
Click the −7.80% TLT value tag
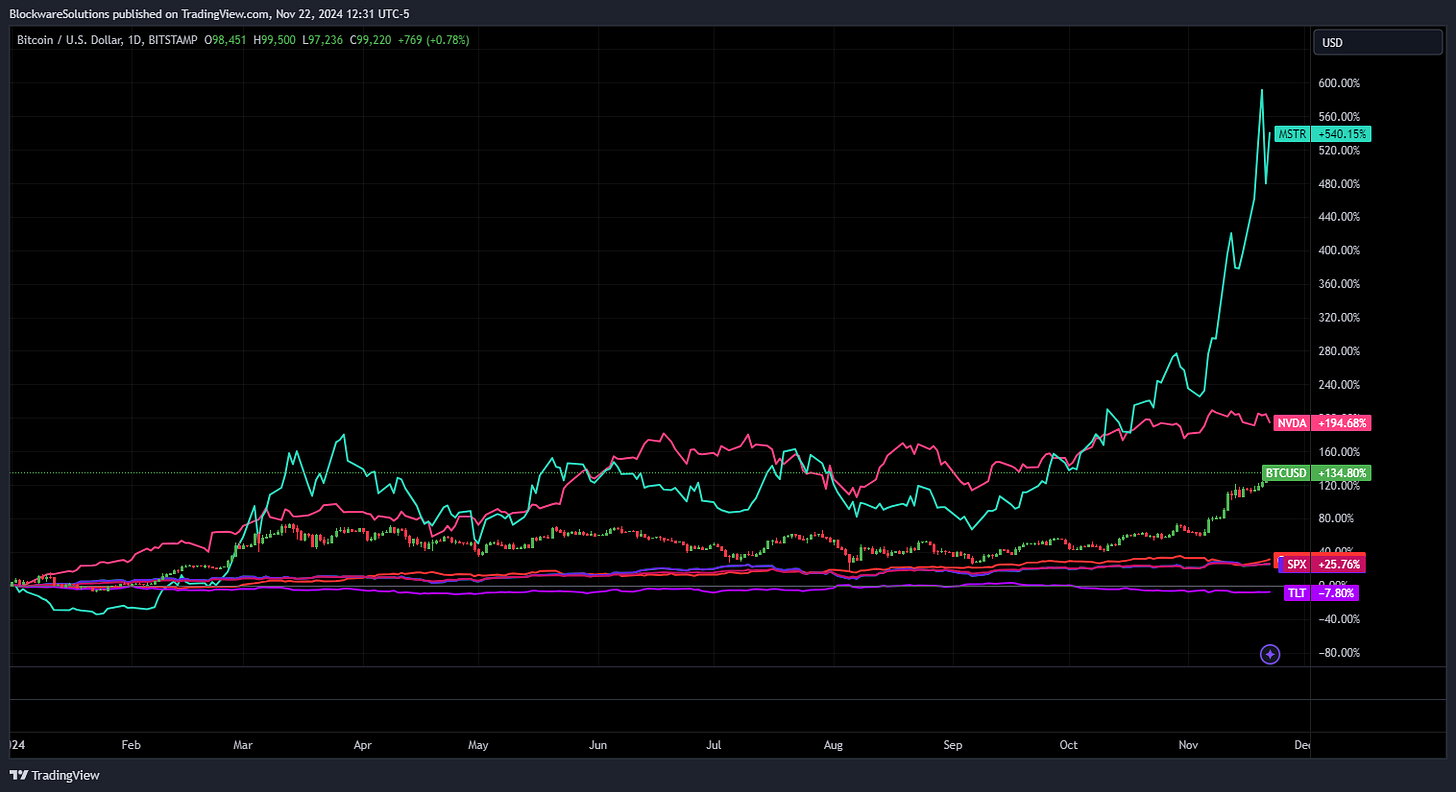1337,594
